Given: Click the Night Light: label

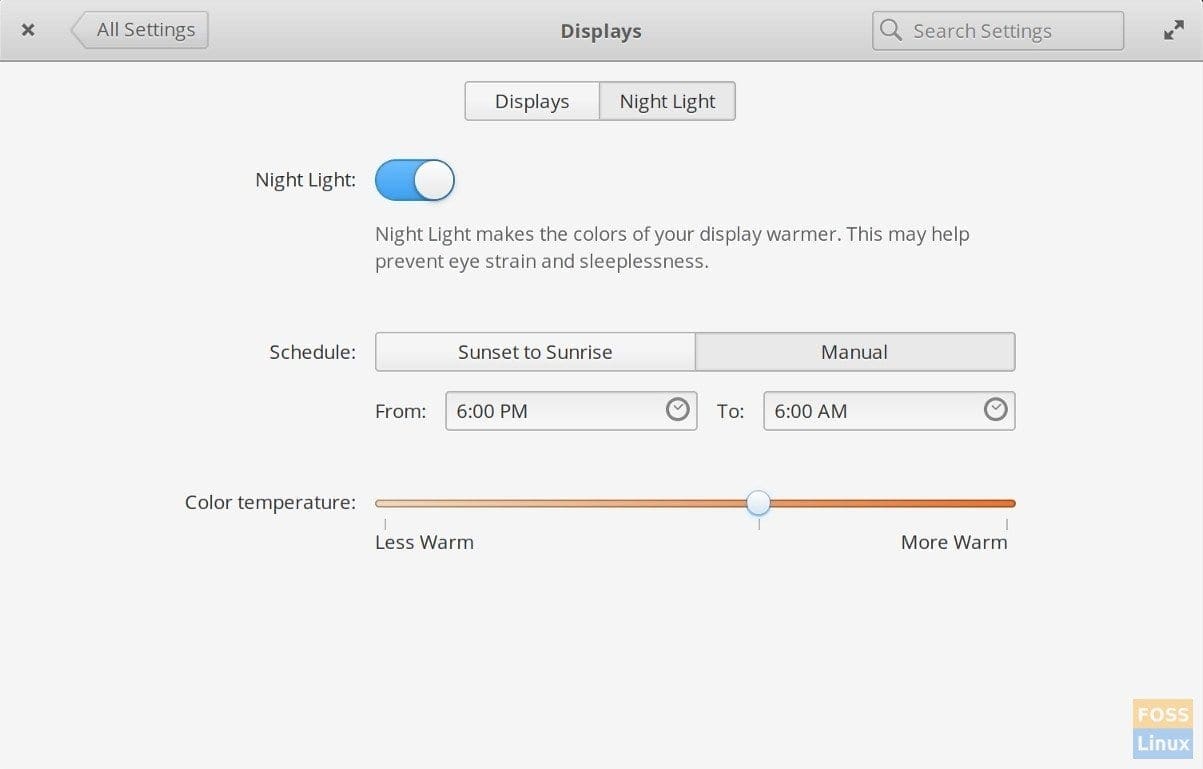Looking at the screenshot, I should coord(305,180).
